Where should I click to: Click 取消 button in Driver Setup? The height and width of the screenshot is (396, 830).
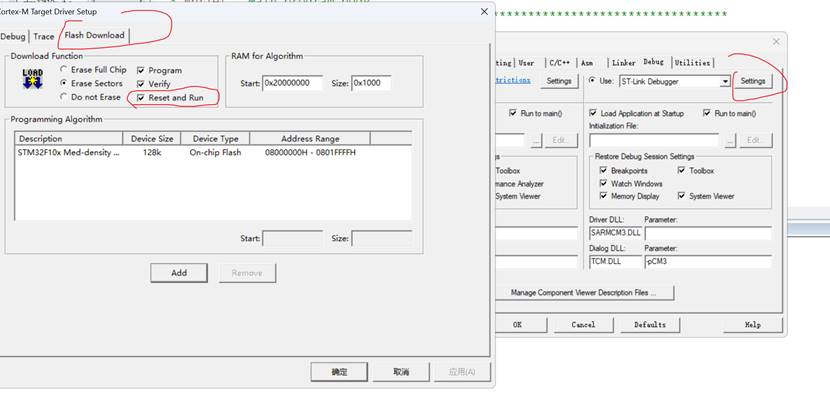pyautogui.click(x=402, y=372)
